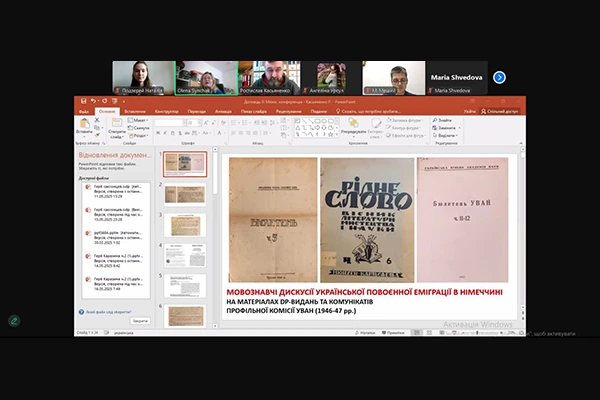Image resolution: width=600 pixels, height=400 pixels.
Task: Select slide 2 thumbnail
Action: [185, 194]
